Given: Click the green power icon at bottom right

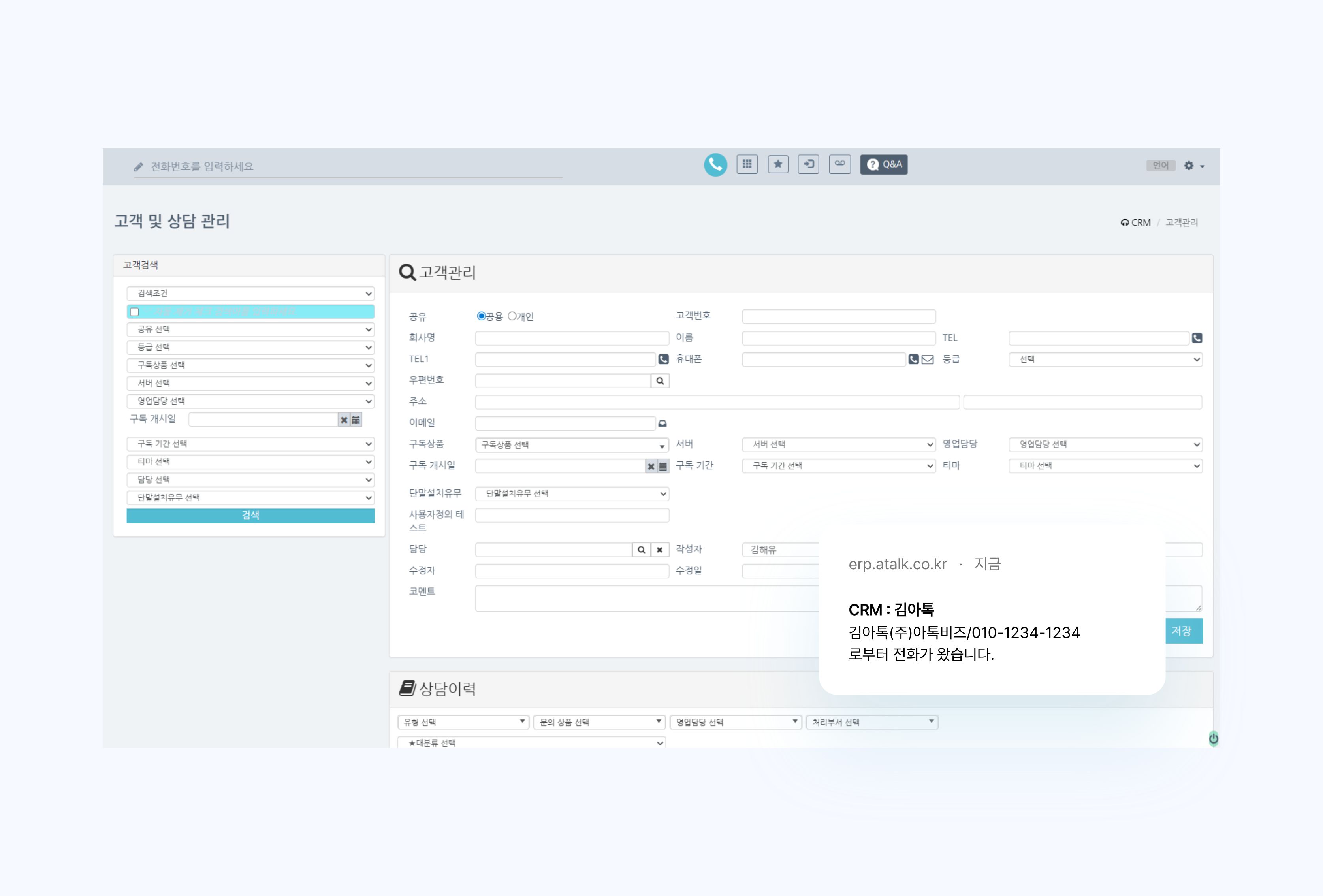Looking at the screenshot, I should (1213, 738).
